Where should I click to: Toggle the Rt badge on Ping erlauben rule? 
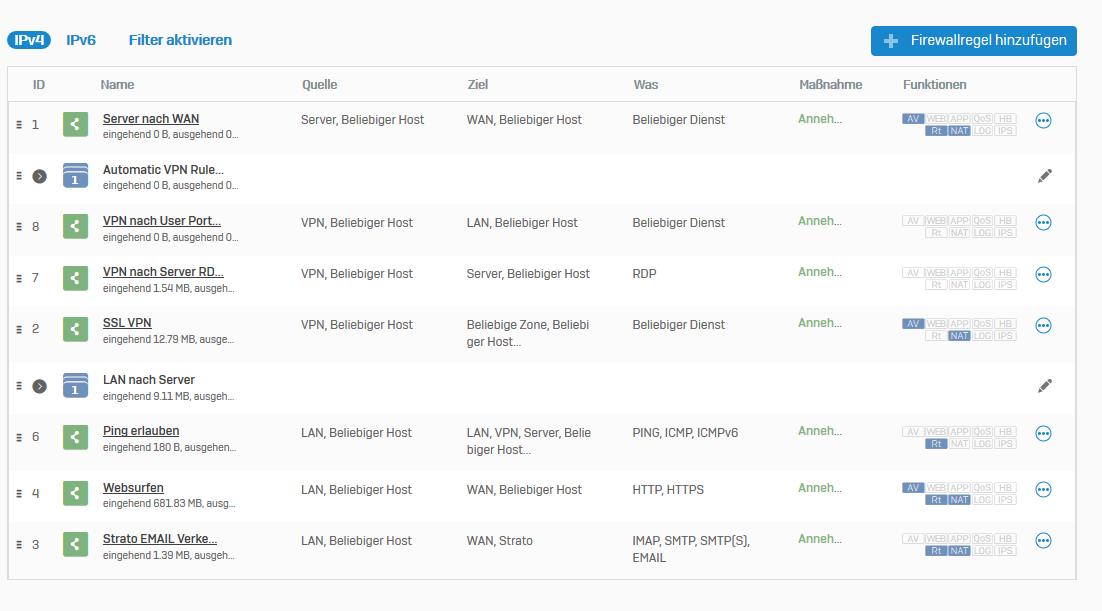coord(936,444)
